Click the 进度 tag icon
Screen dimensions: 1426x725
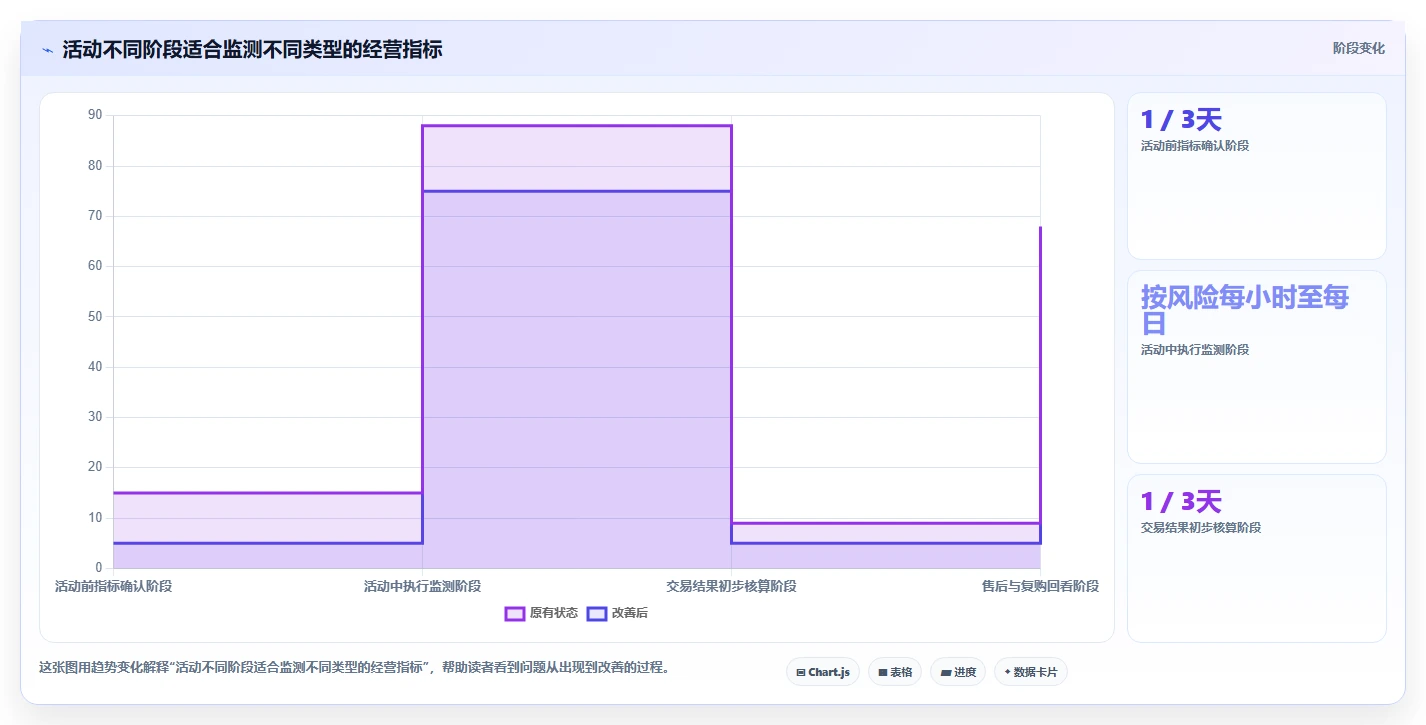tap(946, 673)
